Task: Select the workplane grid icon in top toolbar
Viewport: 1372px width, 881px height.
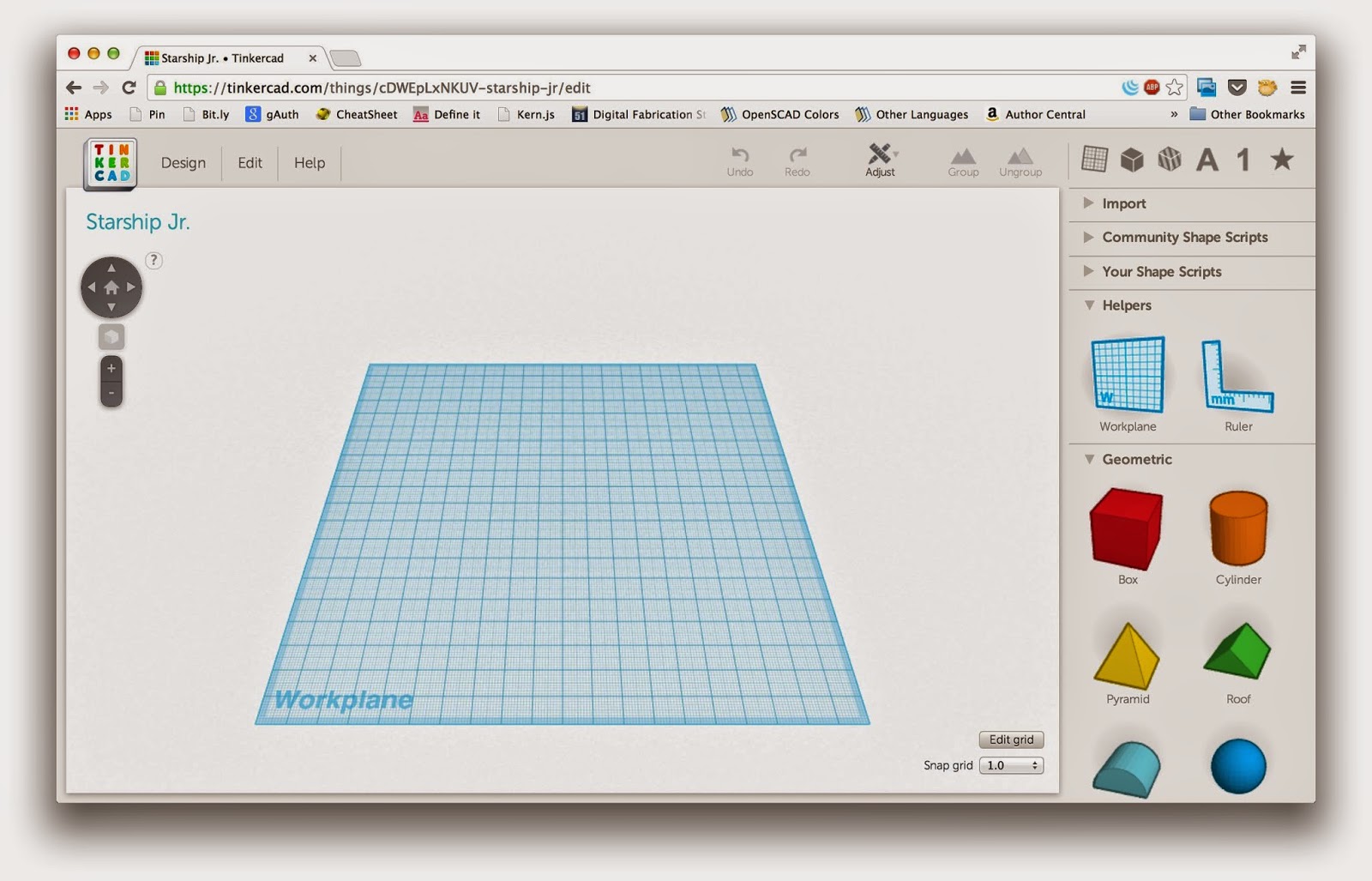Action: pos(1094,159)
